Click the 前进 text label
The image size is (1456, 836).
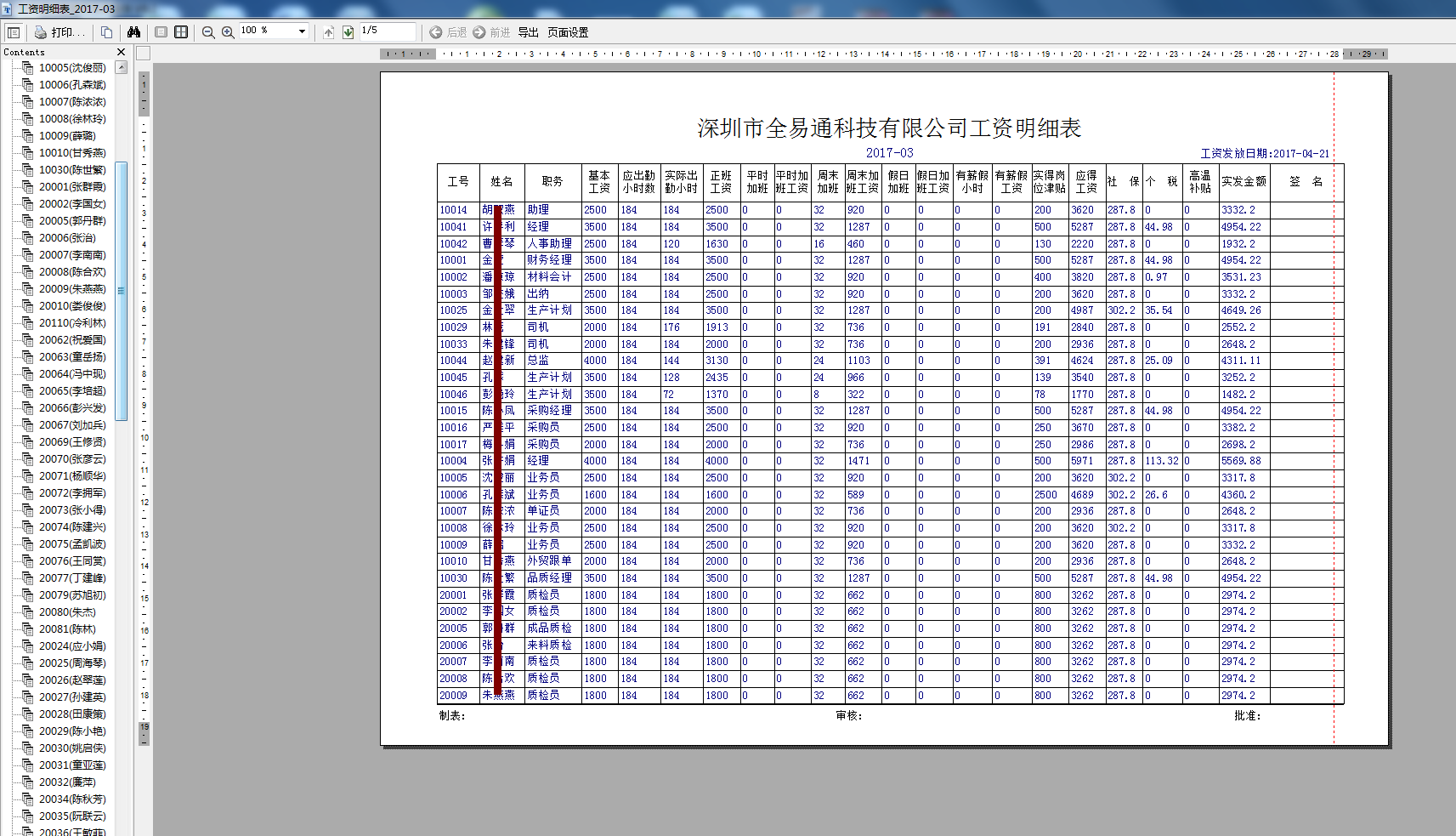pyautogui.click(x=500, y=32)
